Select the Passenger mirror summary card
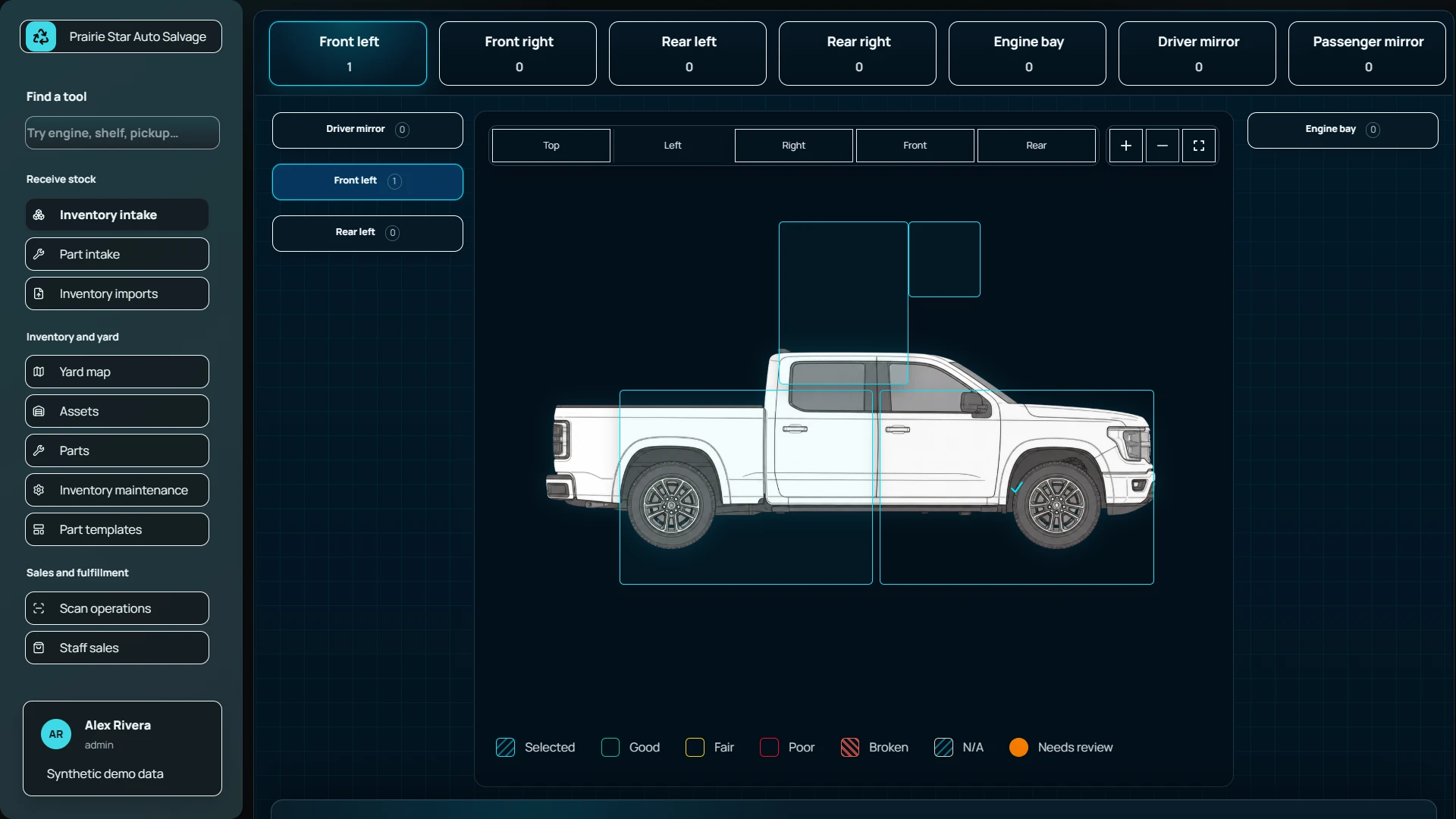Screen dimensions: 1456x819 point(1367,53)
